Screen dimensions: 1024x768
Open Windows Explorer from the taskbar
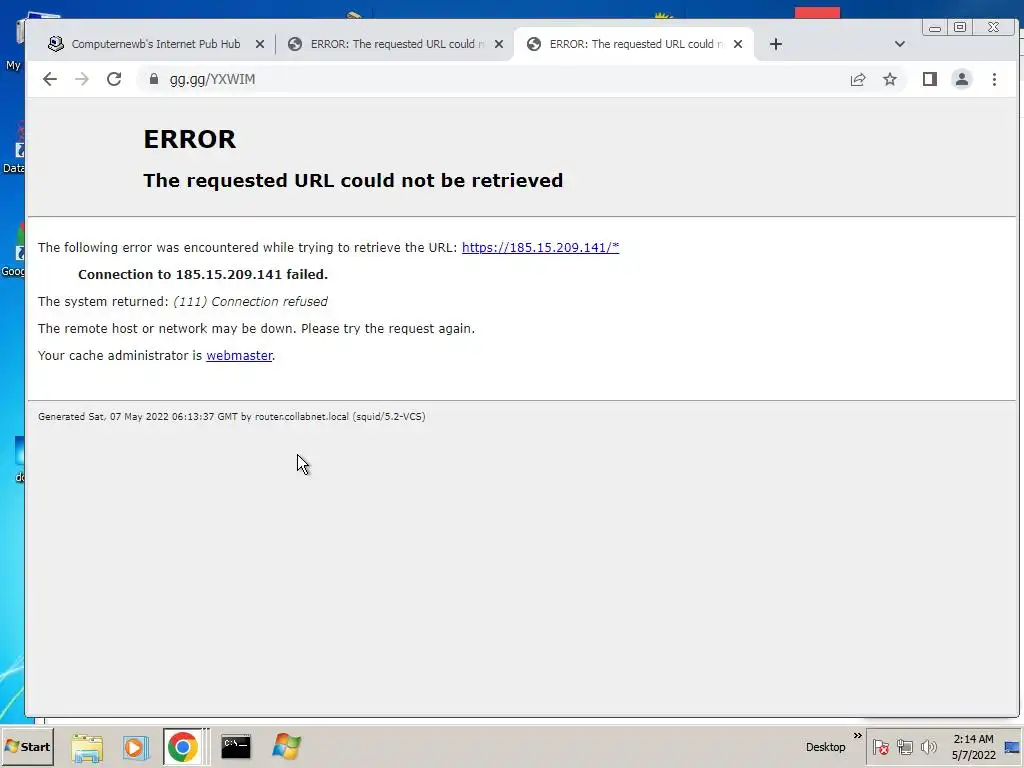coord(87,747)
